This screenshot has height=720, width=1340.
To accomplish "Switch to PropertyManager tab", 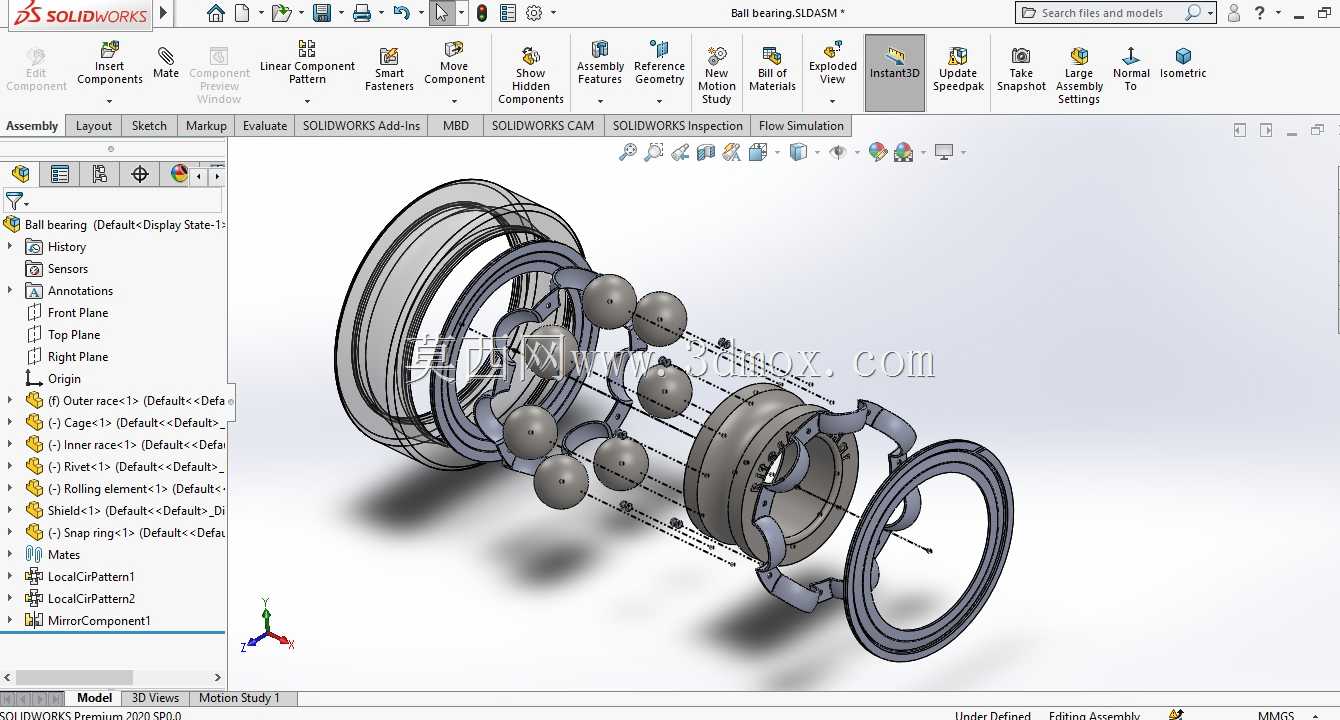I will [60, 174].
